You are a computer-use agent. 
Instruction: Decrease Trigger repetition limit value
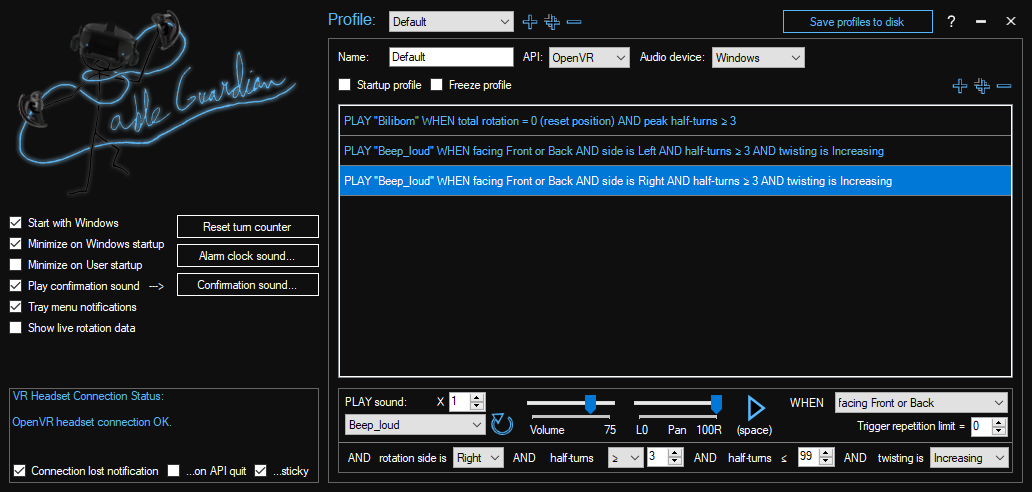pyautogui.click(x=1000, y=431)
